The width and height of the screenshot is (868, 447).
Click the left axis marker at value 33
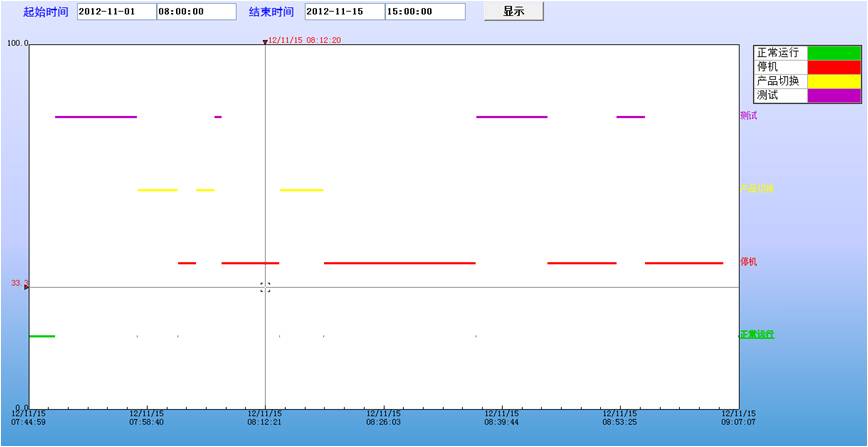pyautogui.click(x=26, y=287)
